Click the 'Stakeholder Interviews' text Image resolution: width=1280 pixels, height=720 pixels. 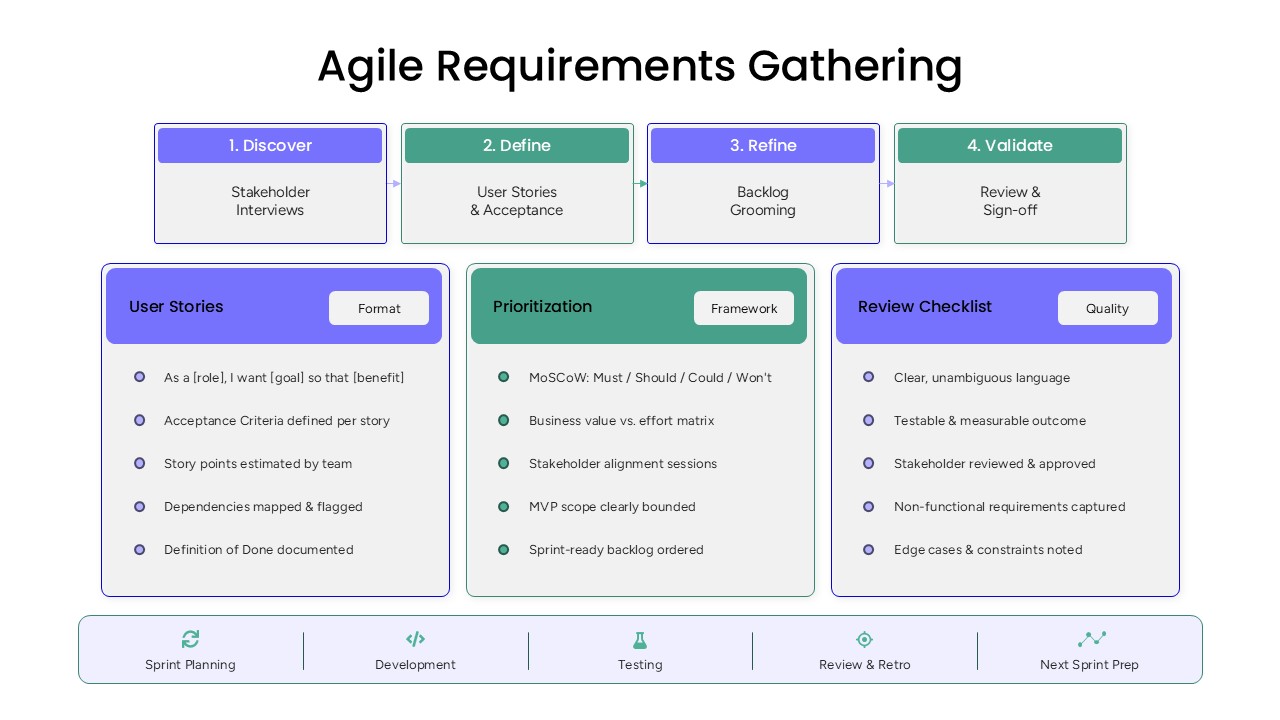(x=270, y=201)
